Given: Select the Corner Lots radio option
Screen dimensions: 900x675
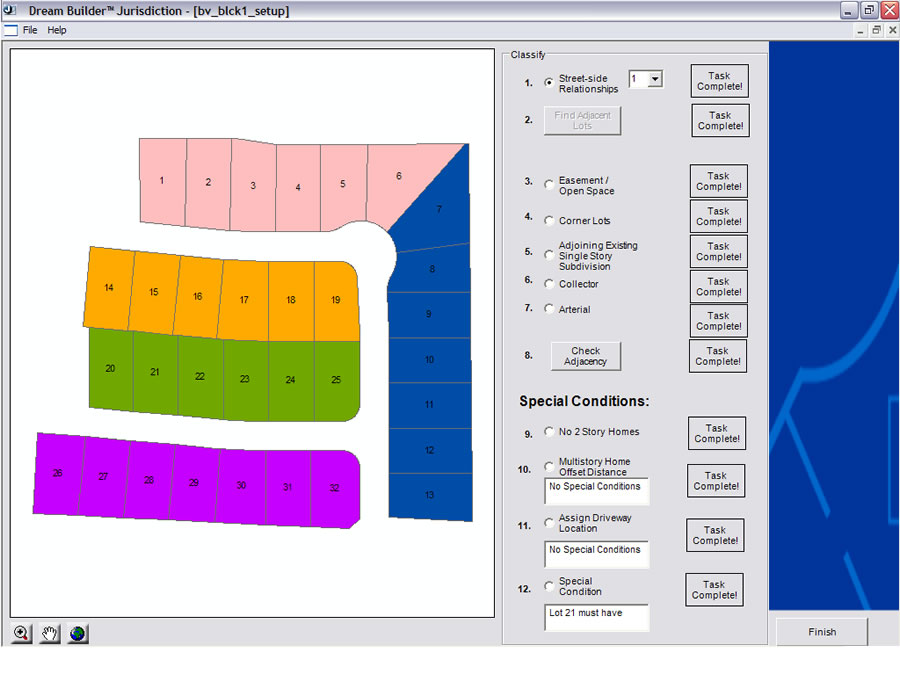Looking at the screenshot, I should coord(549,221).
